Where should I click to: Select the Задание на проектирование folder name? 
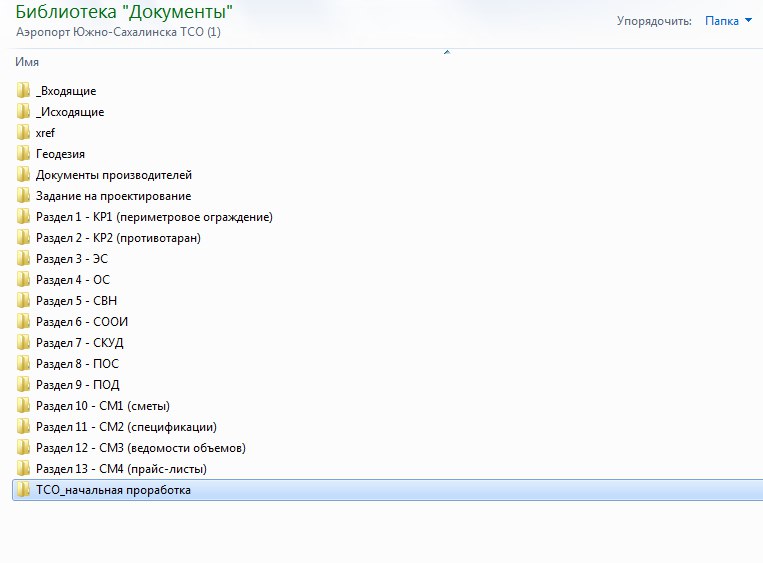click(x=113, y=196)
